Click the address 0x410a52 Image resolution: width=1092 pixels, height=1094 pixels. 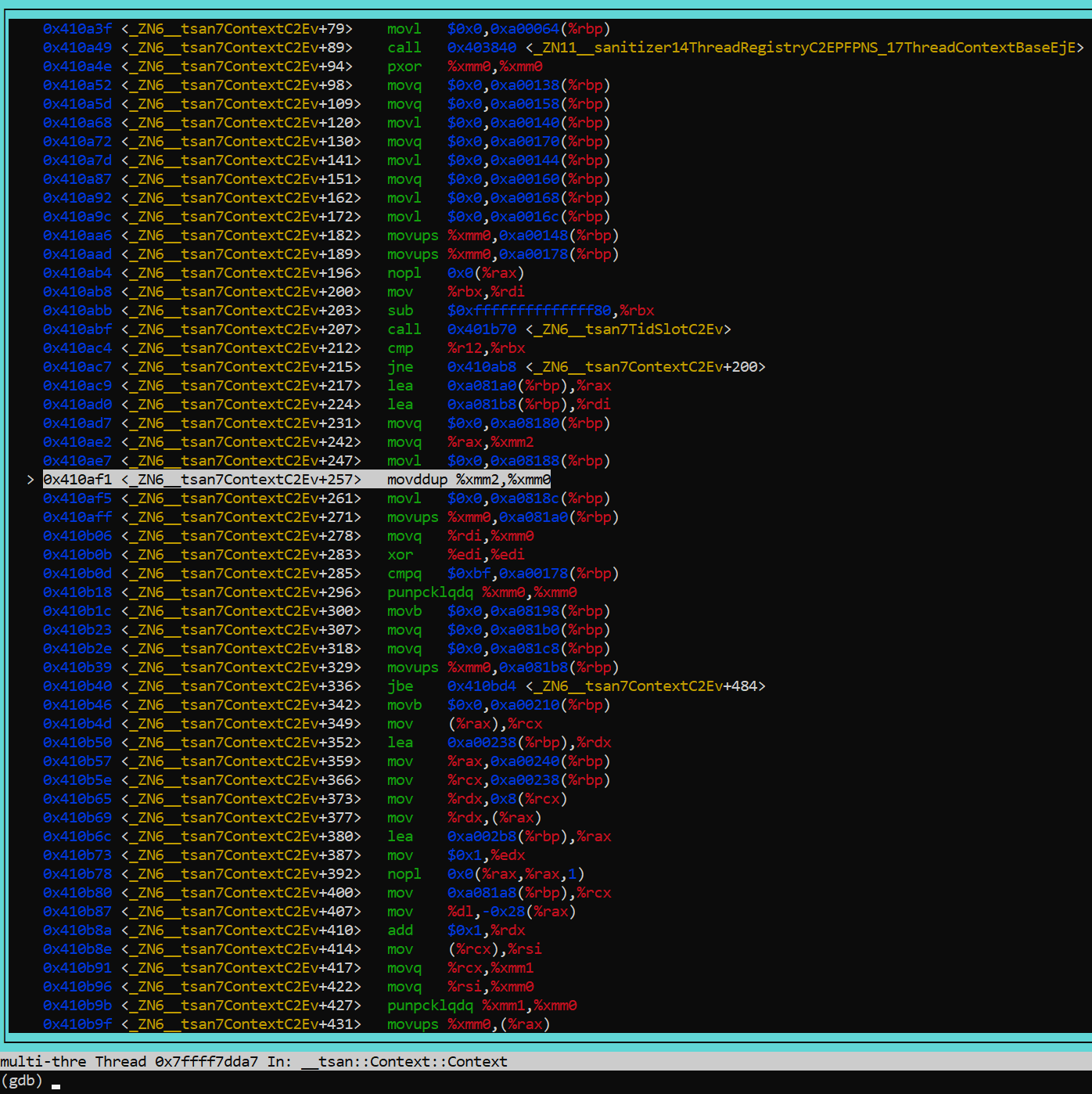coord(77,85)
